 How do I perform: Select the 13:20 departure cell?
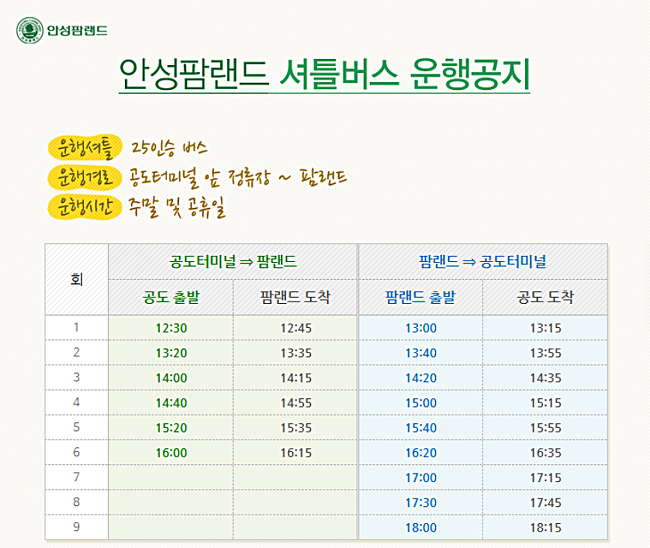pyautogui.click(x=171, y=353)
